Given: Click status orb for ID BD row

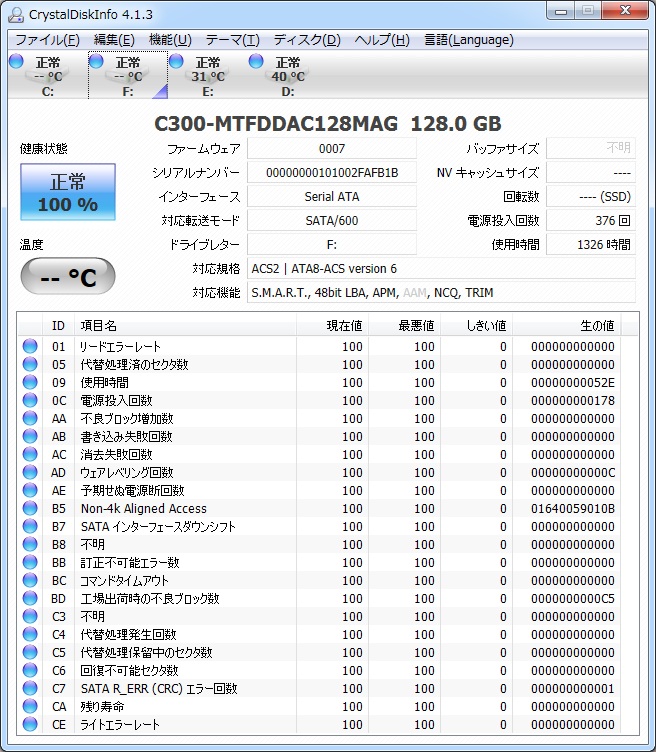Looking at the screenshot, I should (30, 598).
